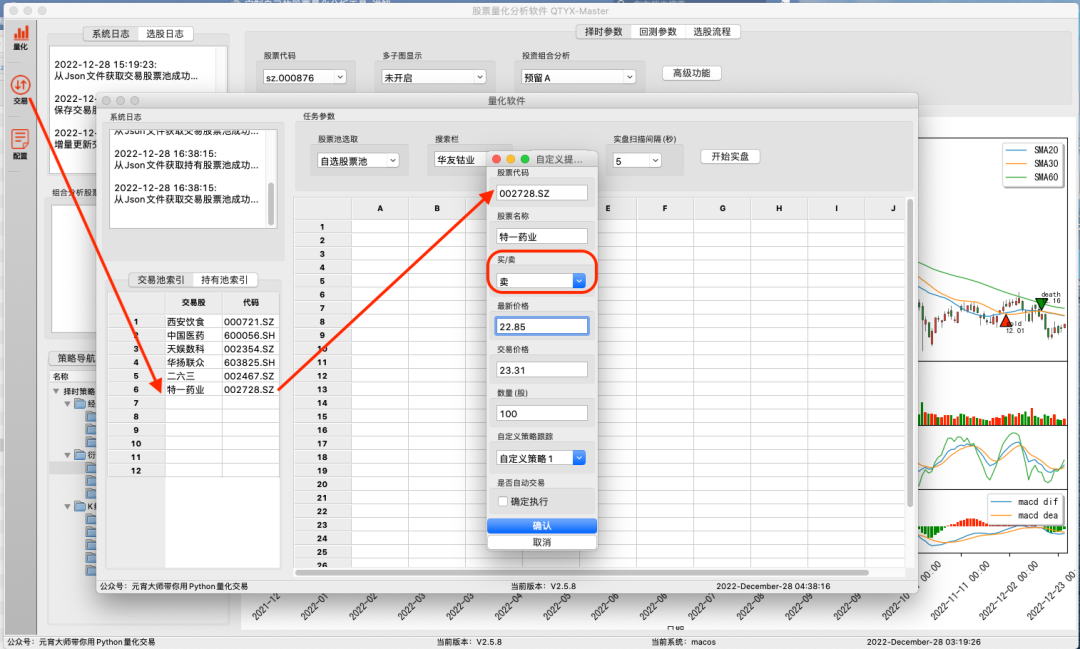Open the 买/卖 dropdown
This screenshot has width=1080, height=649.
point(541,282)
